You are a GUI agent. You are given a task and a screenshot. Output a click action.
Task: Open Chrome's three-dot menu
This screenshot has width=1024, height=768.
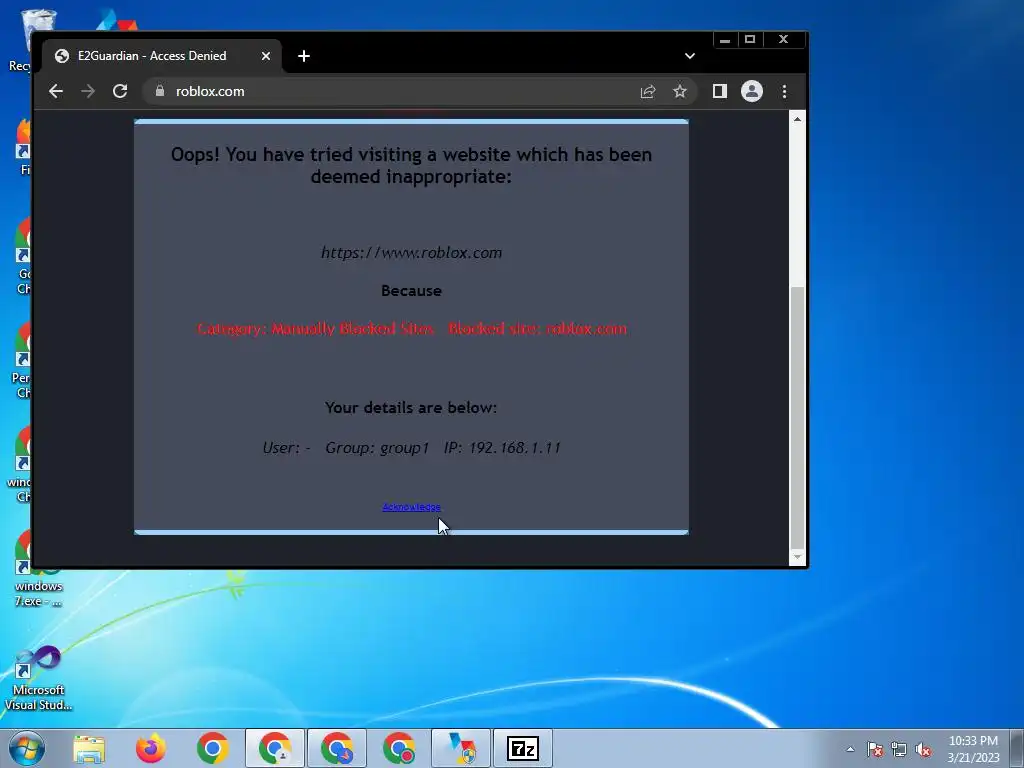784,91
